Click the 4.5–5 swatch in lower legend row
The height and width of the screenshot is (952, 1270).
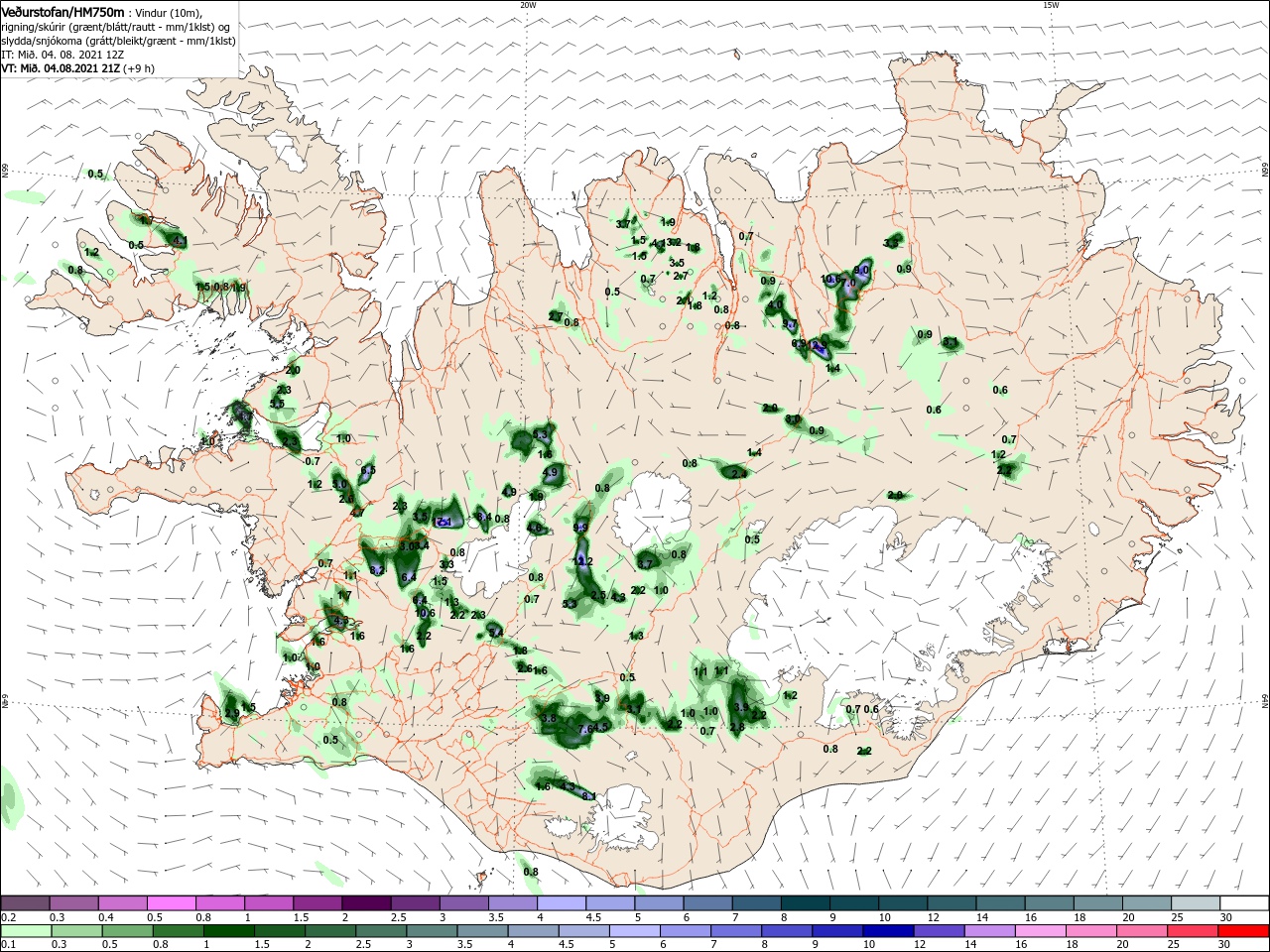coord(582,931)
